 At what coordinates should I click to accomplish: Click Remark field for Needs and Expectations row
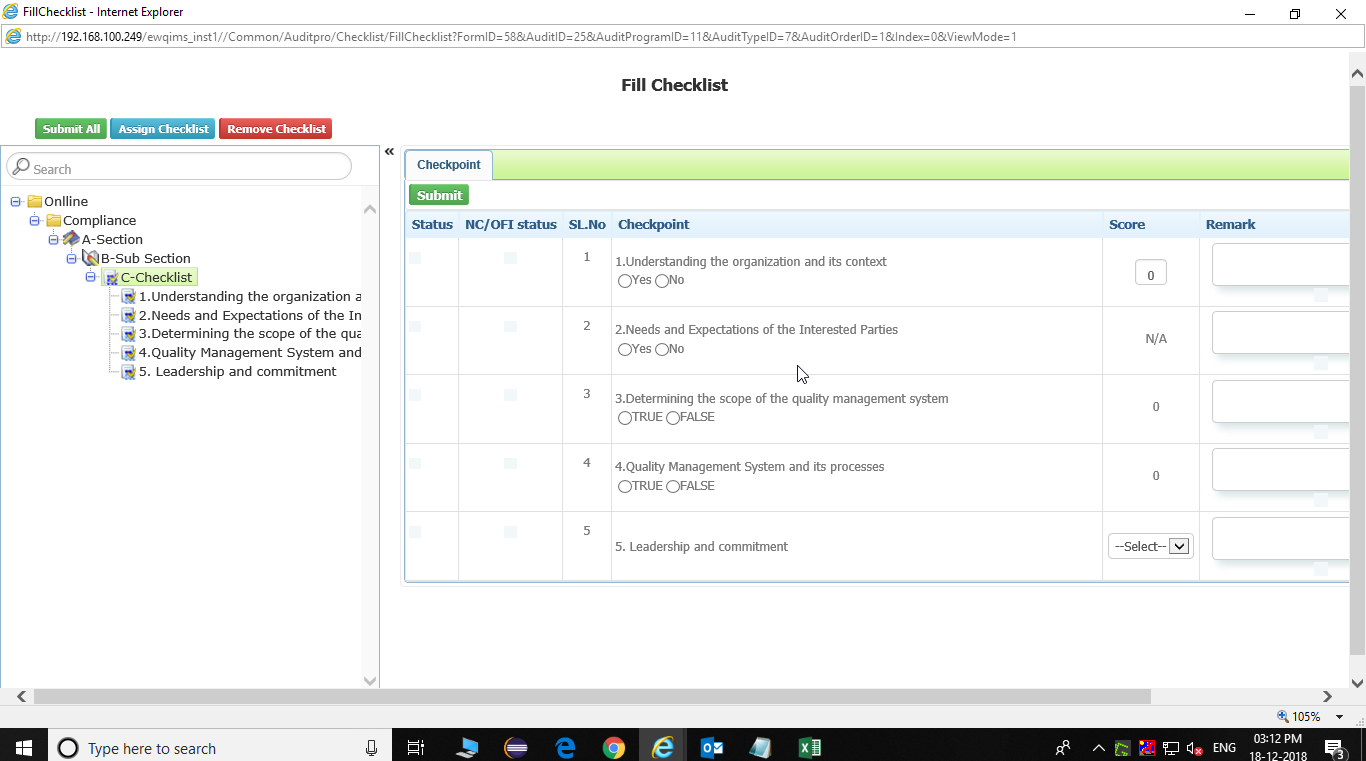coord(1281,333)
